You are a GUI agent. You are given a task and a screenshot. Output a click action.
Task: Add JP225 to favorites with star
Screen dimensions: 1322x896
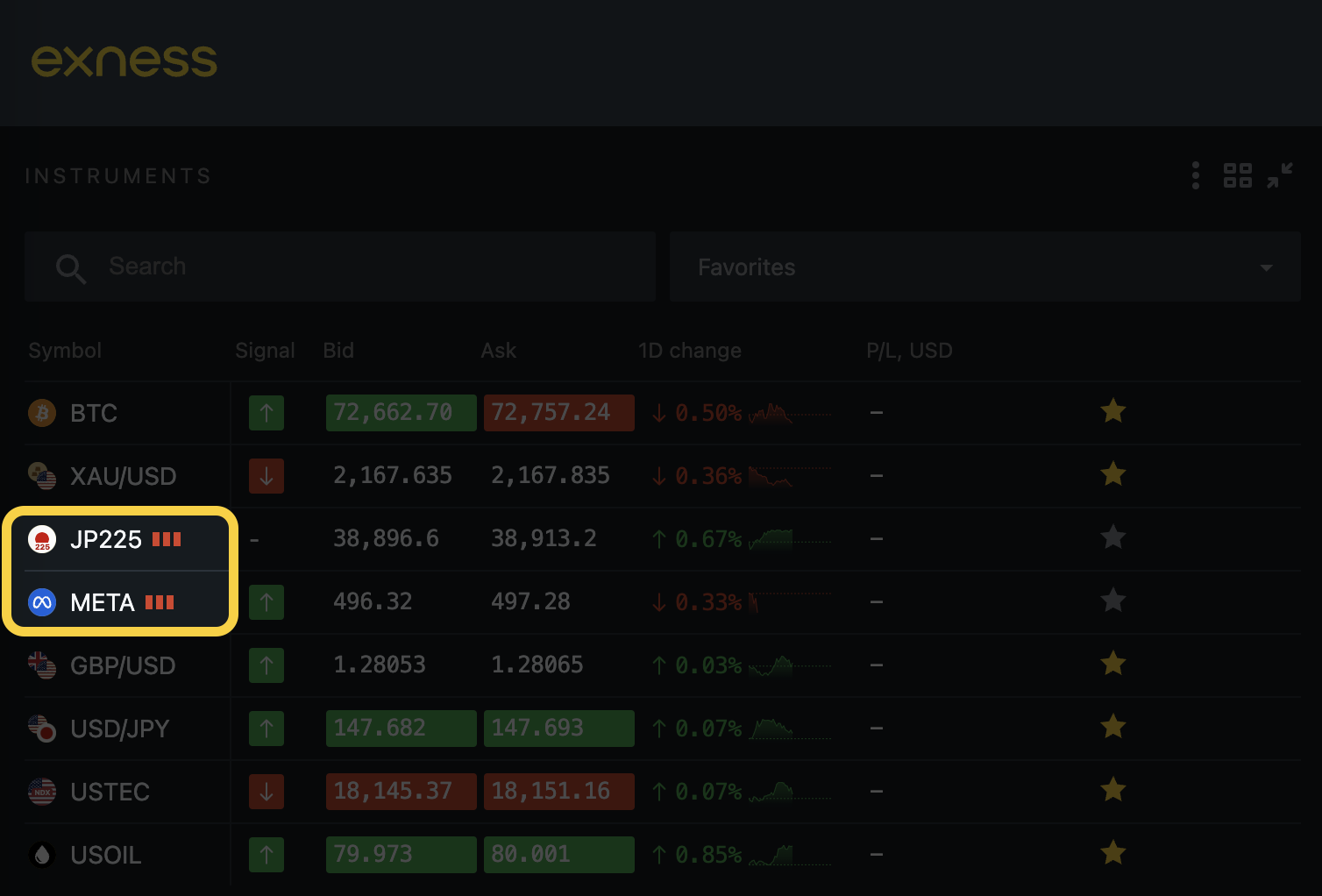pyautogui.click(x=1113, y=537)
